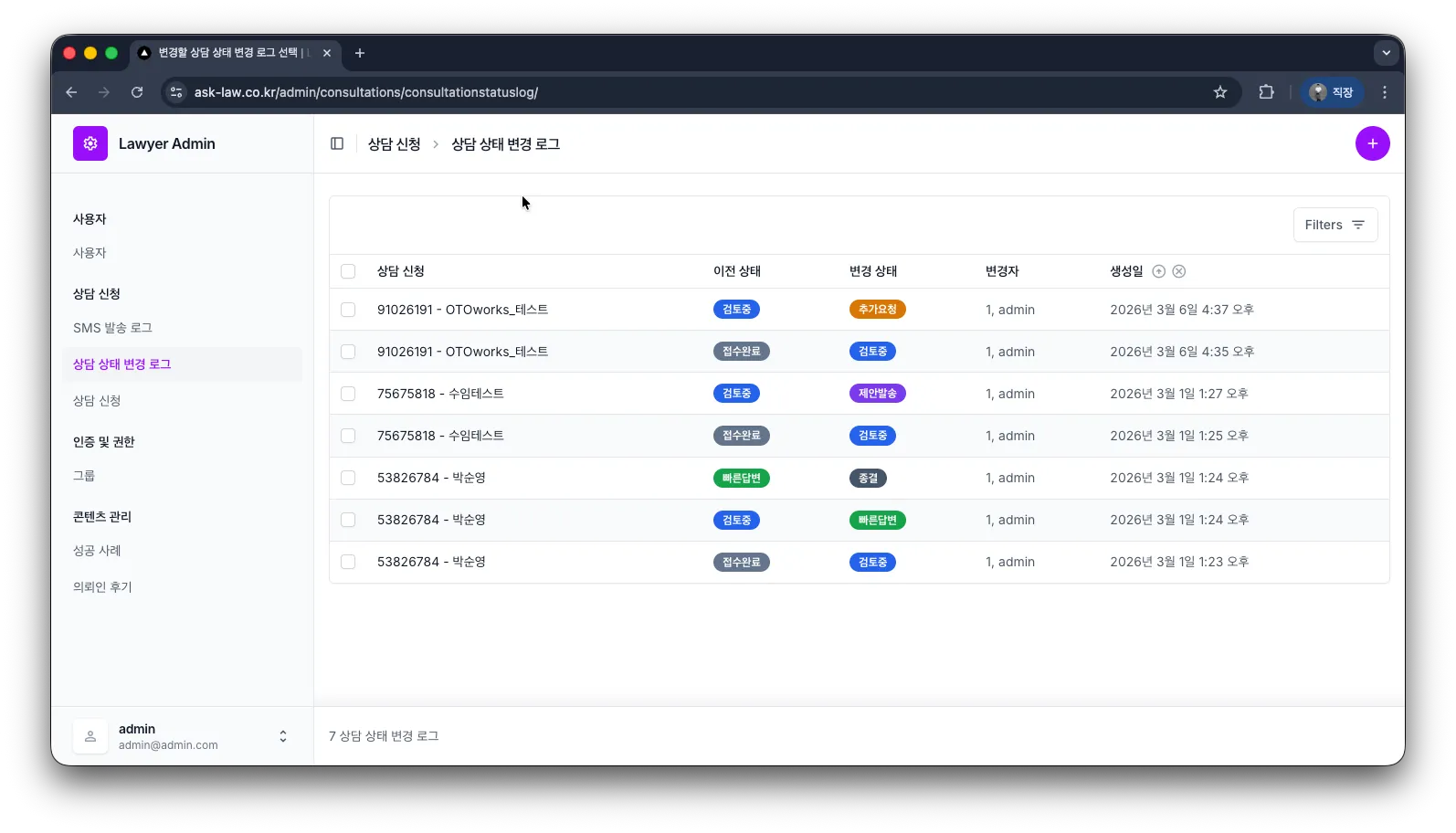Screen dimensions: 1456x833
Task: Tick the checkbox for the last 53826784 row
Action: pos(348,562)
